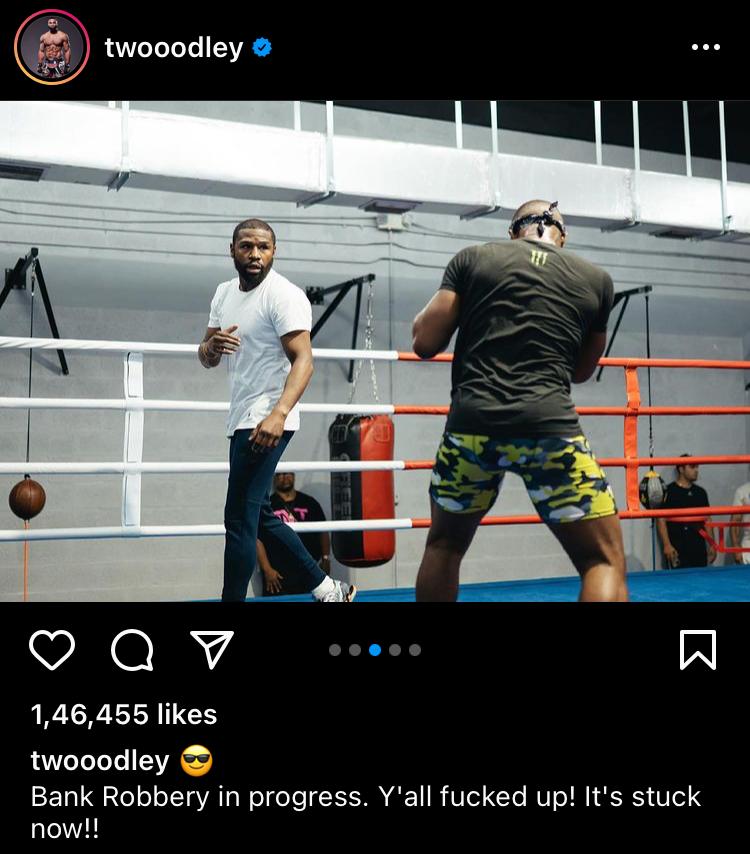Go to last carousel dot
Image resolution: width=750 pixels, height=854 pixels.
tap(415, 650)
